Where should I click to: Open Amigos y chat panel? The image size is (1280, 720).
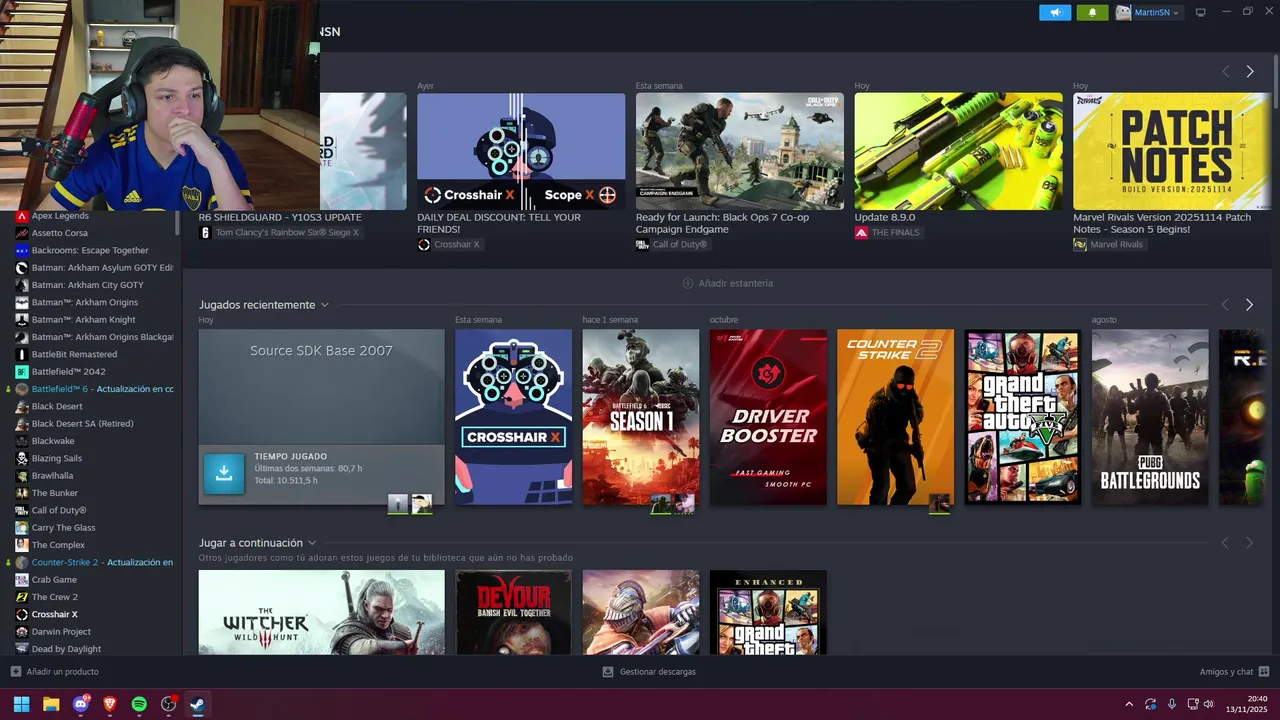click(x=1234, y=672)
